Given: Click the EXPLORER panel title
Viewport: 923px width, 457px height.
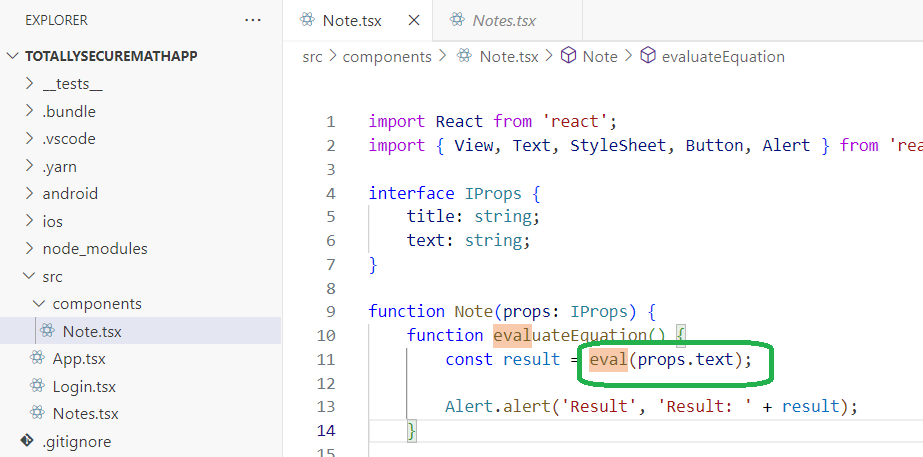Looking at the screenshot, I should (57, 20).
